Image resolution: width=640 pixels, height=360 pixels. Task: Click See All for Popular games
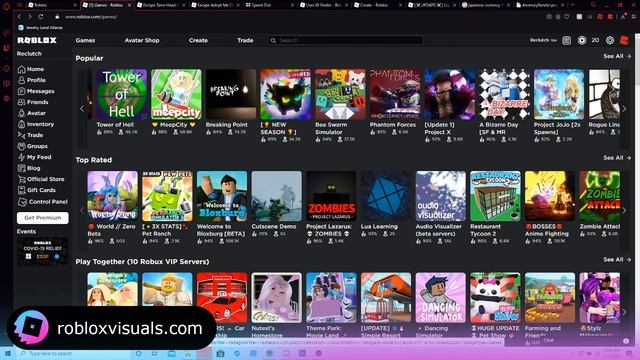(617, 56)
